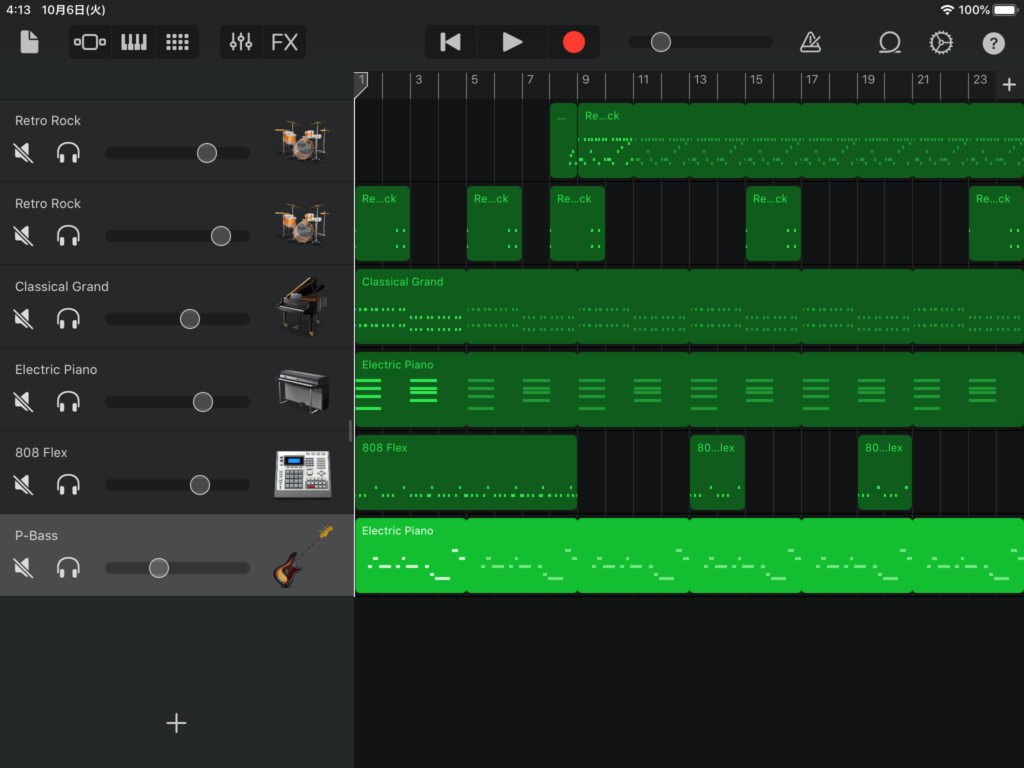Add a new track with plus

pyautogui.click(x=176, y=723)
